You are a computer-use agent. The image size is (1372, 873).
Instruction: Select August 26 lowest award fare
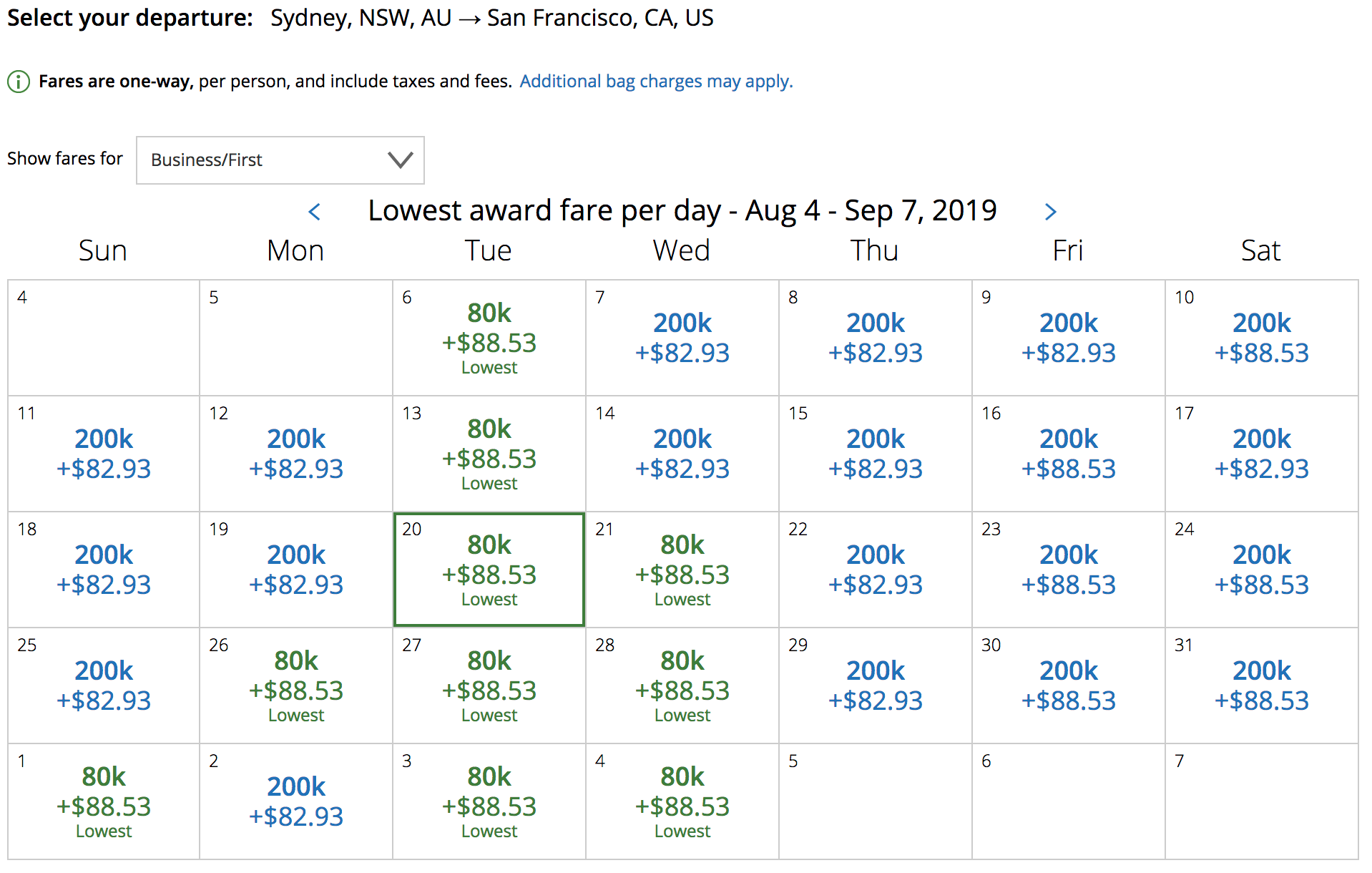point(296,686)
